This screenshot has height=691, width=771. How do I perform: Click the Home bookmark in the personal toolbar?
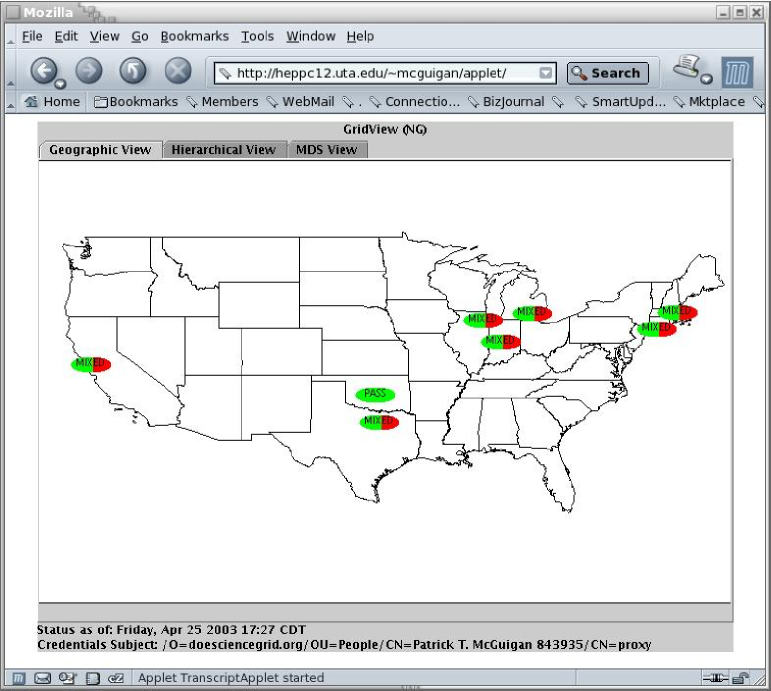point(53,101)
